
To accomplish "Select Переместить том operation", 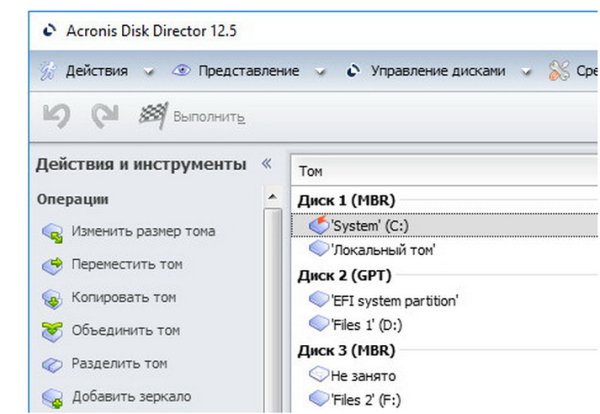I will pyautogui.click(x=127, y=264).
